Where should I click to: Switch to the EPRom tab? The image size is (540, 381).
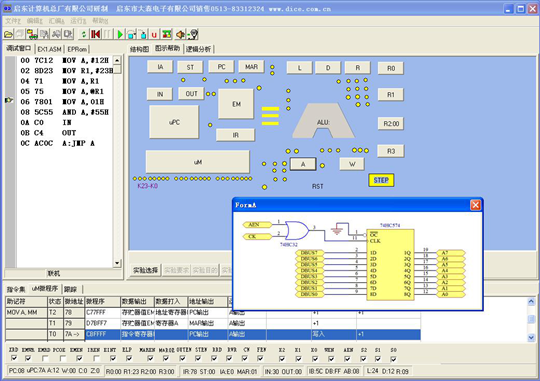(77, 49)
